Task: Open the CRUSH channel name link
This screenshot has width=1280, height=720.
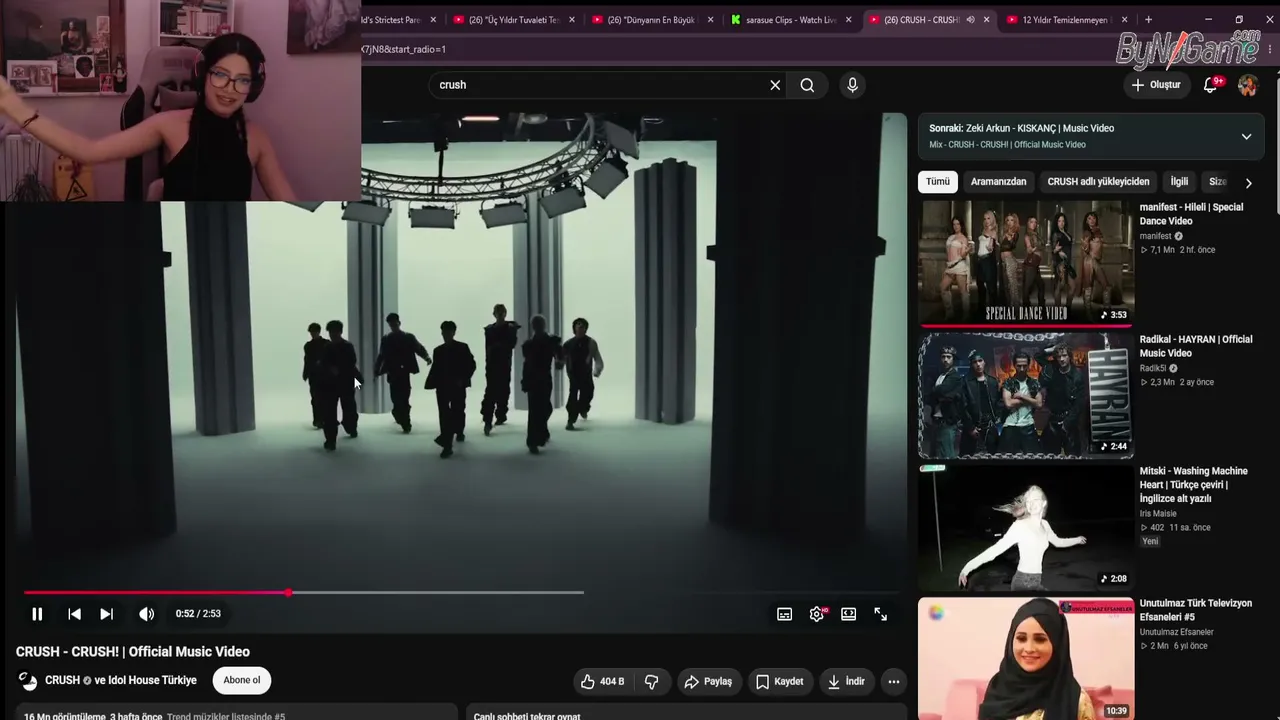Action: click(x=62, y=681)
